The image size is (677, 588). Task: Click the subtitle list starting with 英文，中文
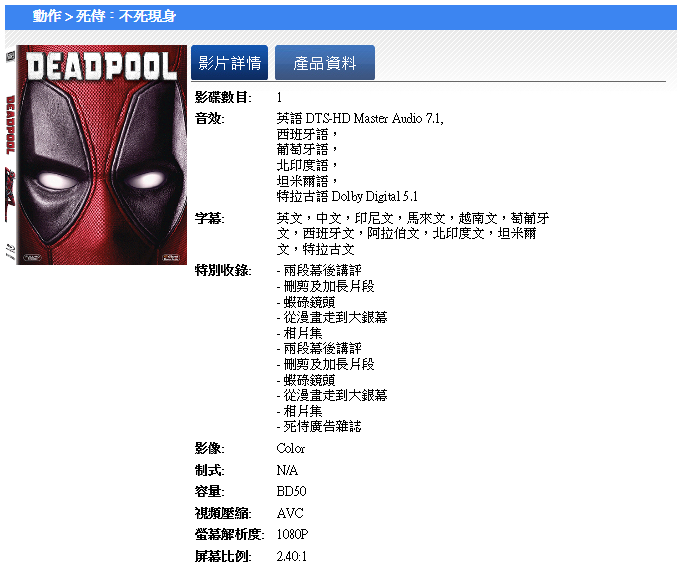tap(413, 234)
